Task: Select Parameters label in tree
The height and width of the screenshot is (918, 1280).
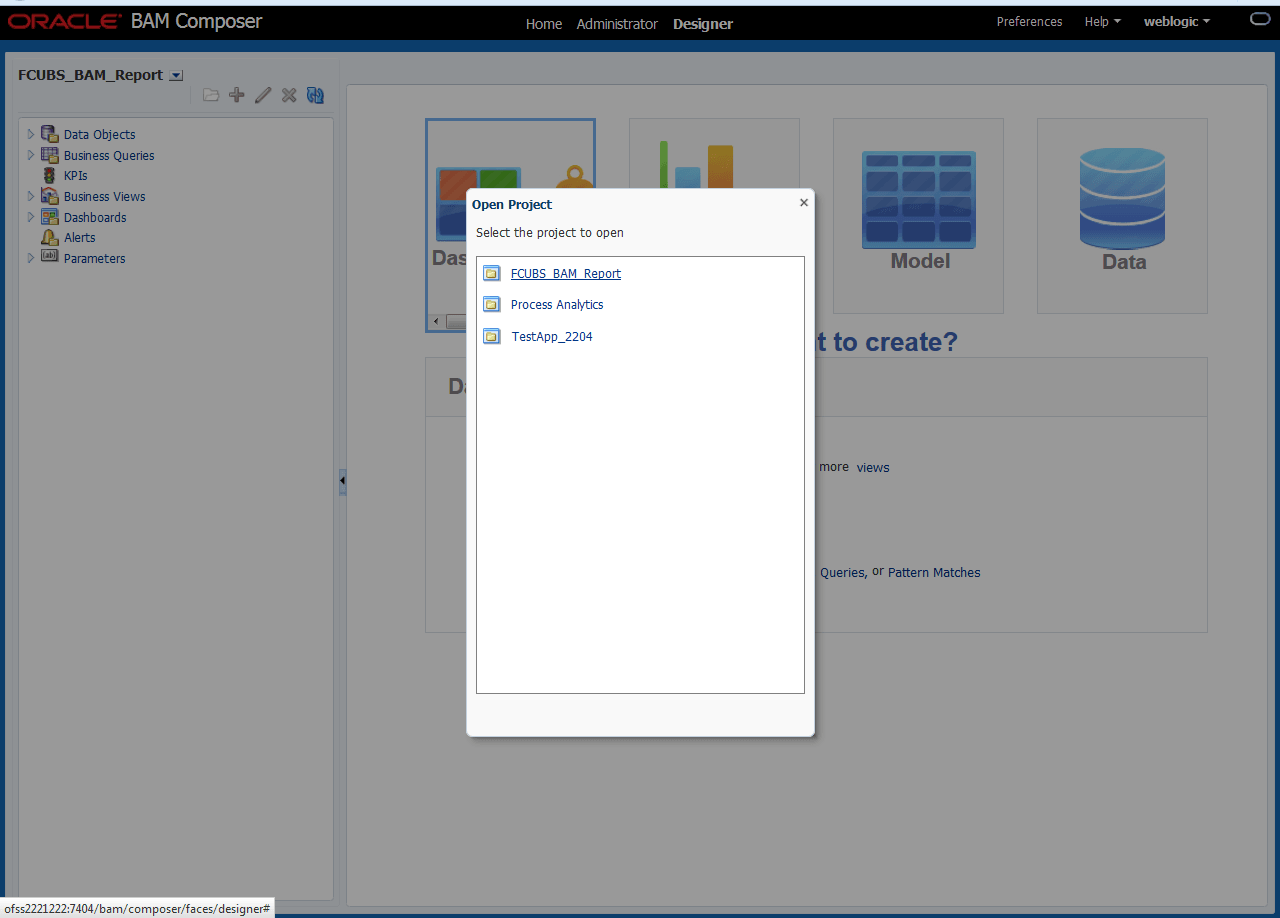Action: click(94, 259)
